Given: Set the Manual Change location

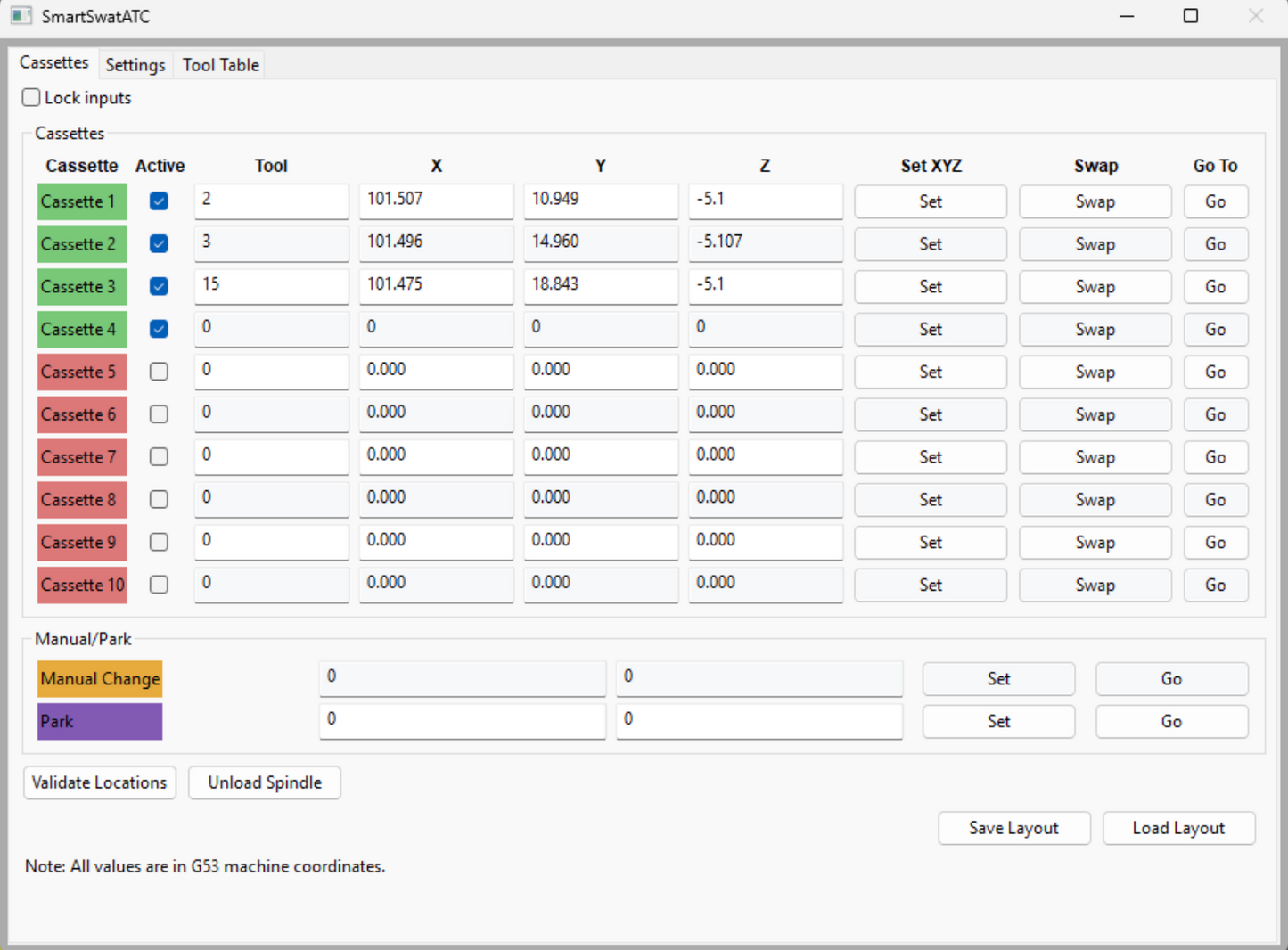Looking at the screenshot, I should tap(998, 679).
